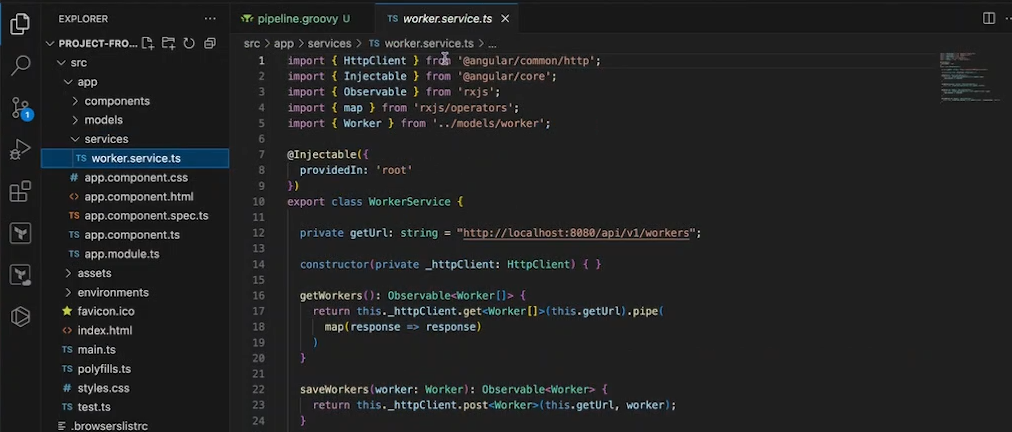This screenshot has height=432, width=1012.
Task: Split the editor to the right
Action: (x=988, y=18)
